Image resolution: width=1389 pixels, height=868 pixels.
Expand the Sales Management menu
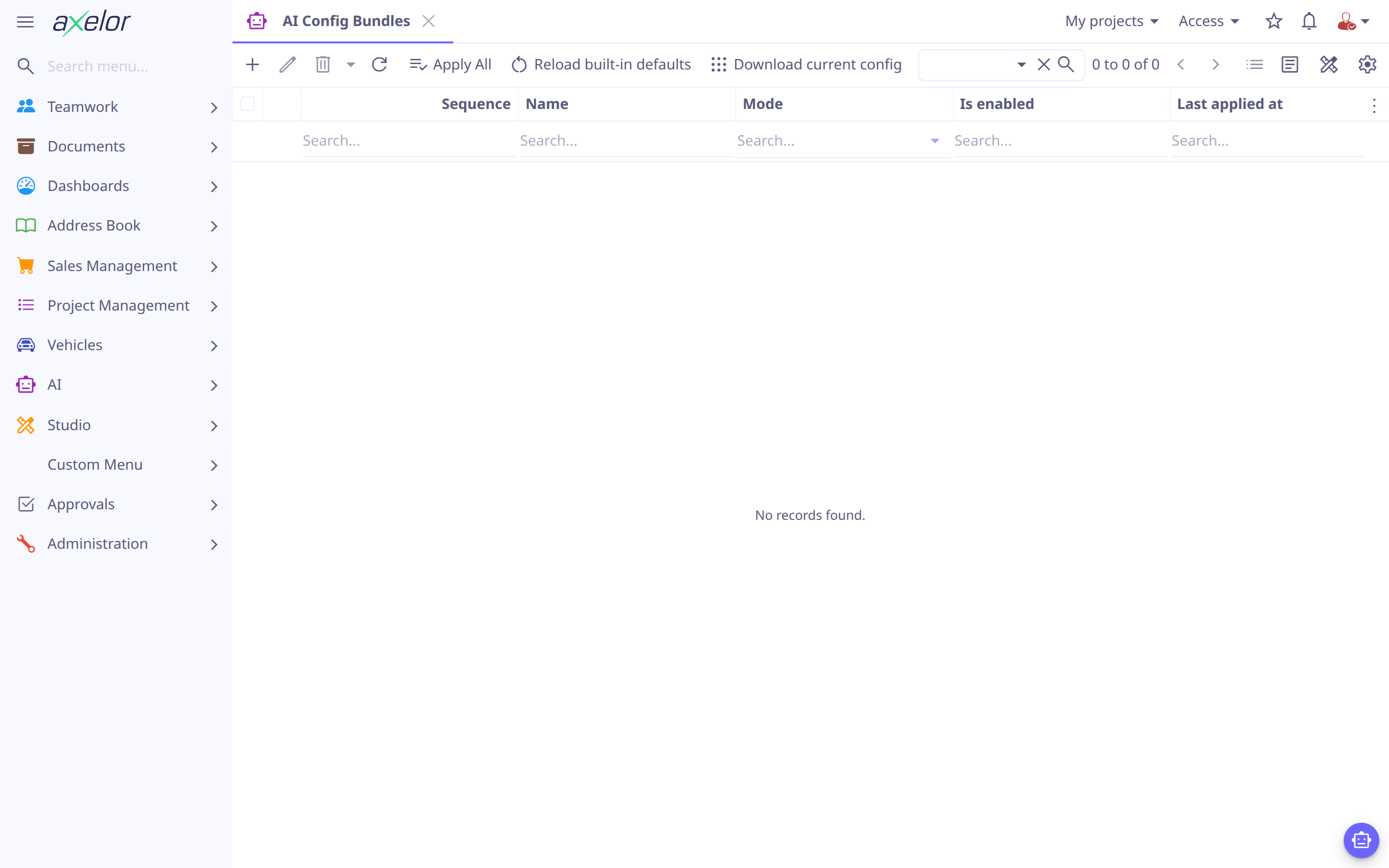click(116, 266)
